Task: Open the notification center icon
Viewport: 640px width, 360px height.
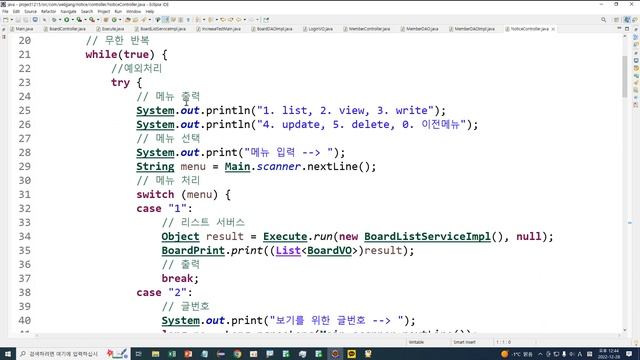Action: 629,354
